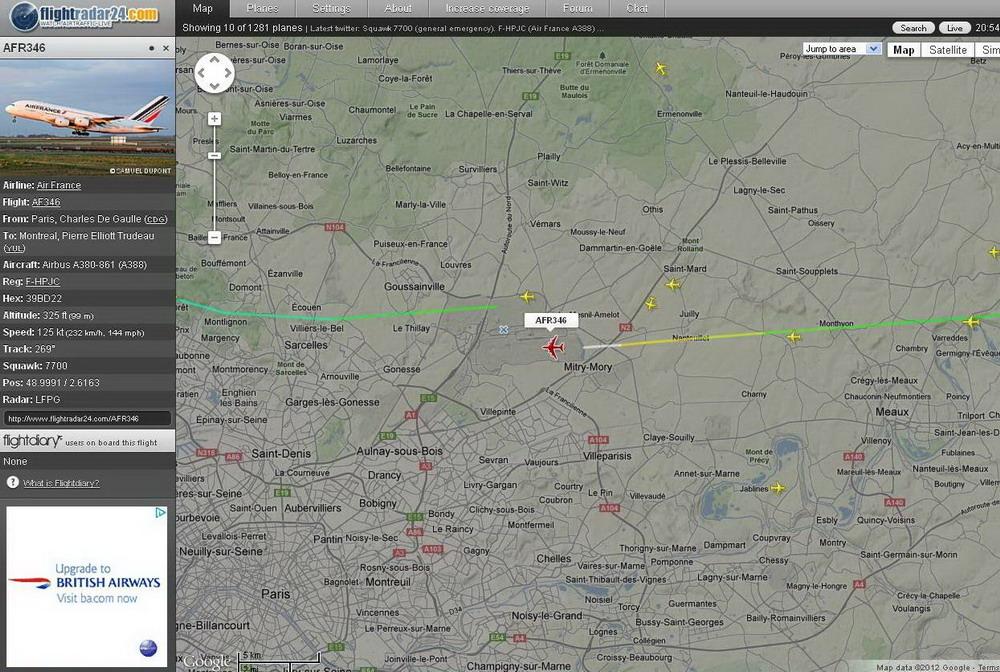Click the Flightdiary question mark icon

(13, 482)
